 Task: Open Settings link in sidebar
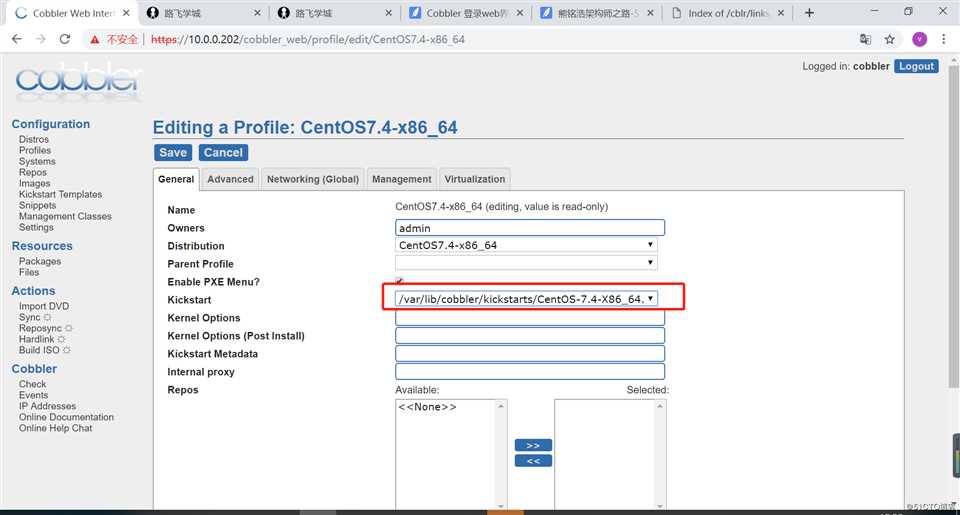[x=36, y=228]
